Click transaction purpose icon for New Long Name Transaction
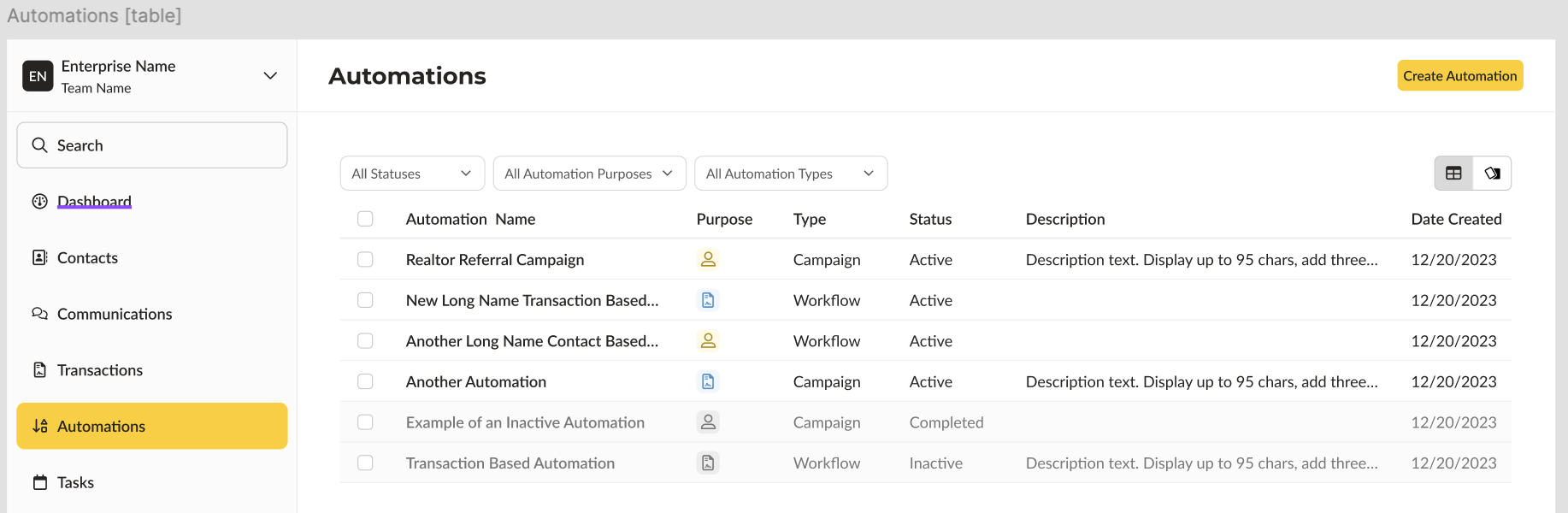Viewport: 1568px width, 513px height. tap(708, 300)
